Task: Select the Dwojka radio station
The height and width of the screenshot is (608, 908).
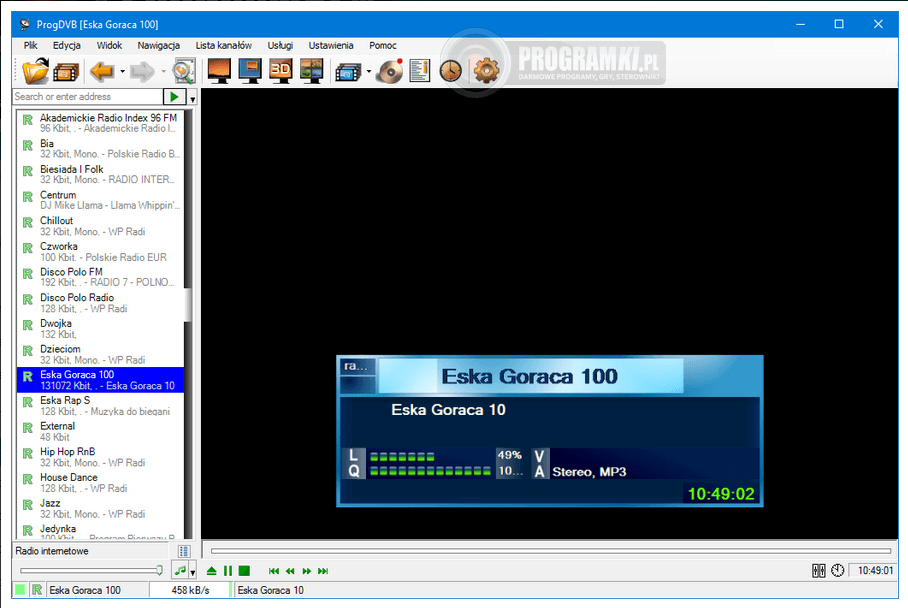Action: [x=100, y=328]
